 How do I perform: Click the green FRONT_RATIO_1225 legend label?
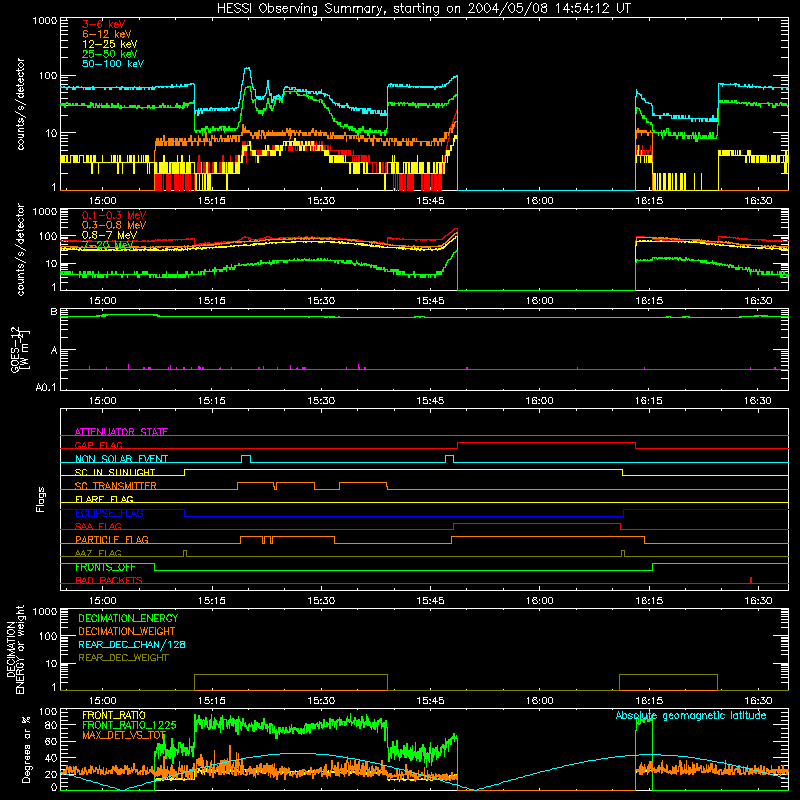(x=129, y=725)
